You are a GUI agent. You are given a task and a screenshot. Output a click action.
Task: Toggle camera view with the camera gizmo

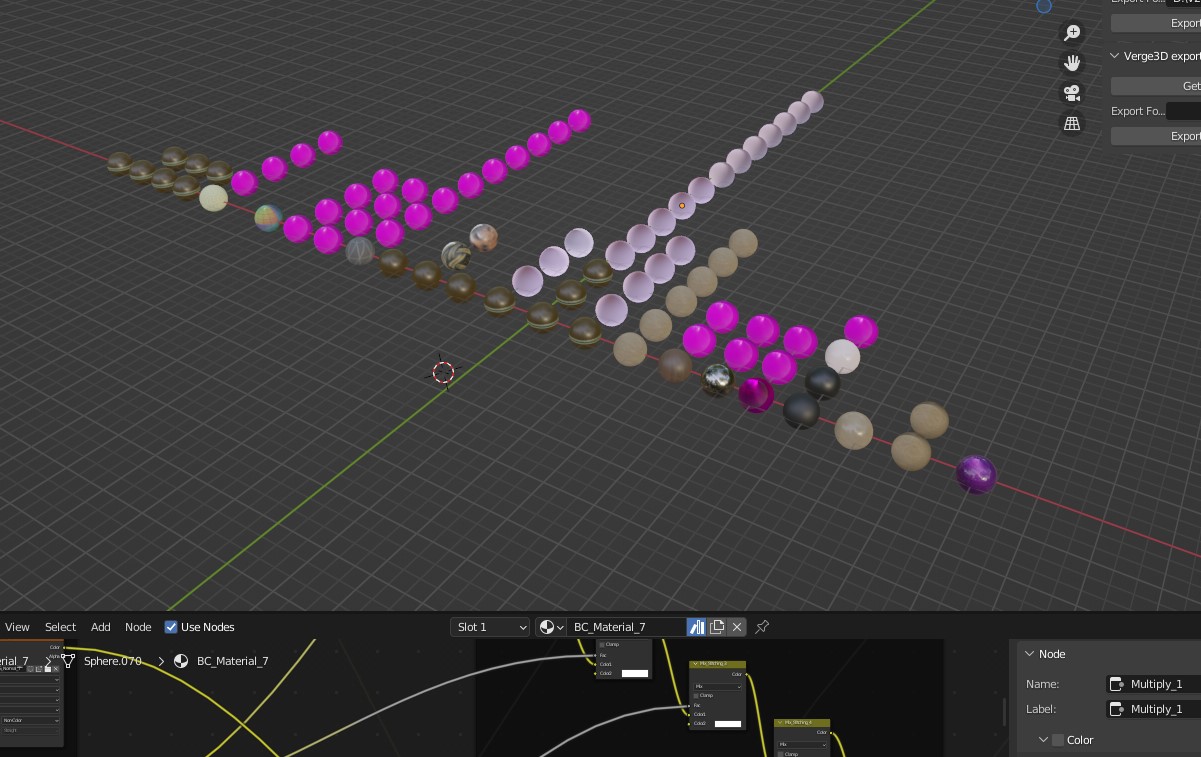1072,93
